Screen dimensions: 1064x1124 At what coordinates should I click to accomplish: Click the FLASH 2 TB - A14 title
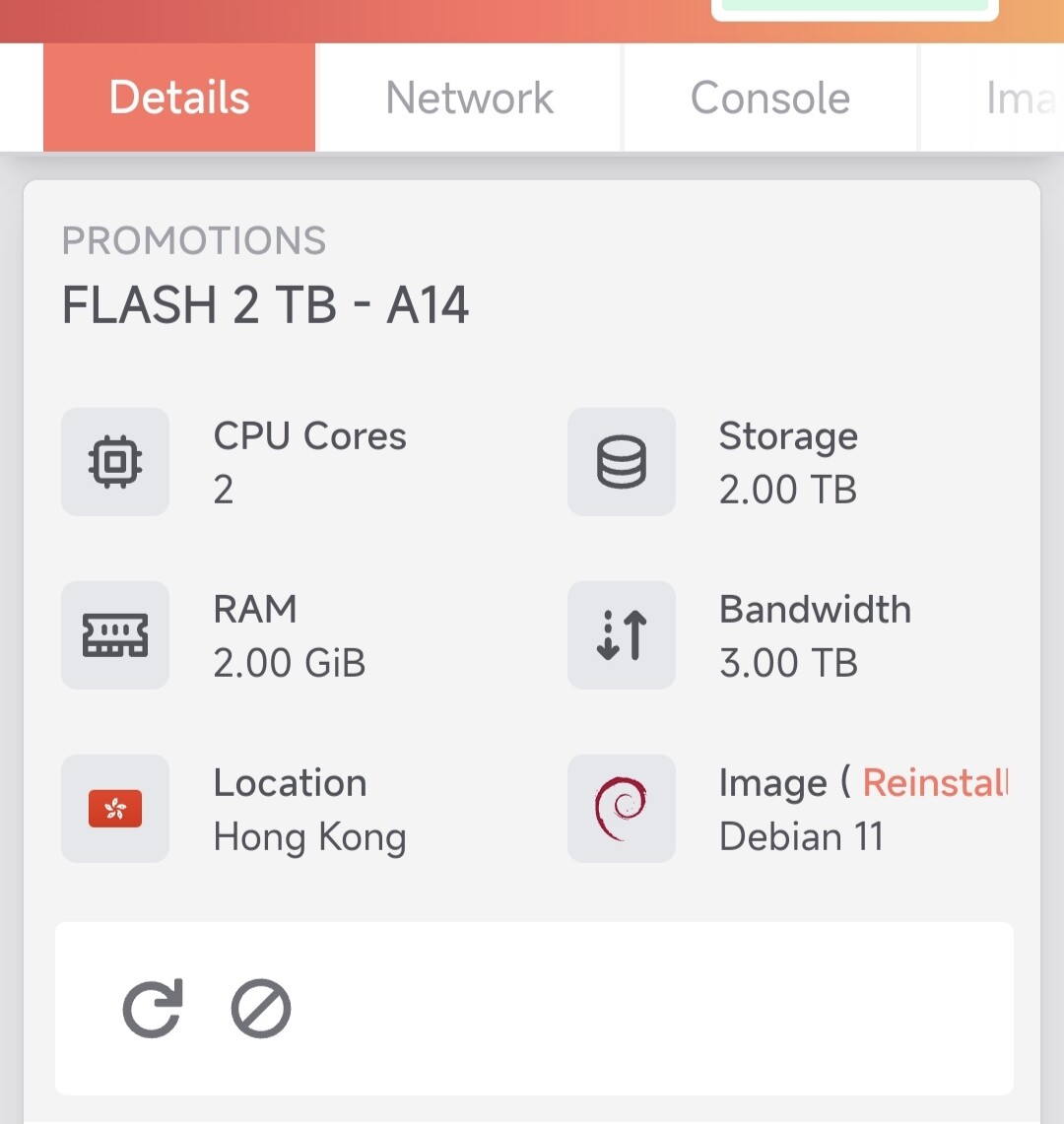[x=266, y=305]
